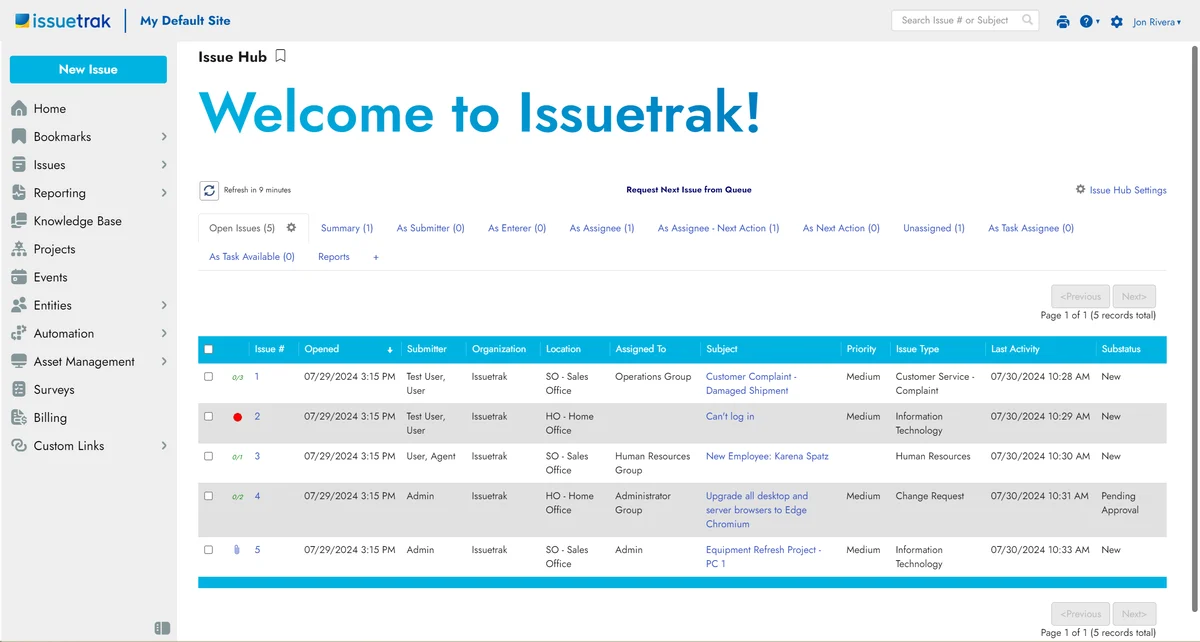Click the red dot indicator on issue 2

237,416
